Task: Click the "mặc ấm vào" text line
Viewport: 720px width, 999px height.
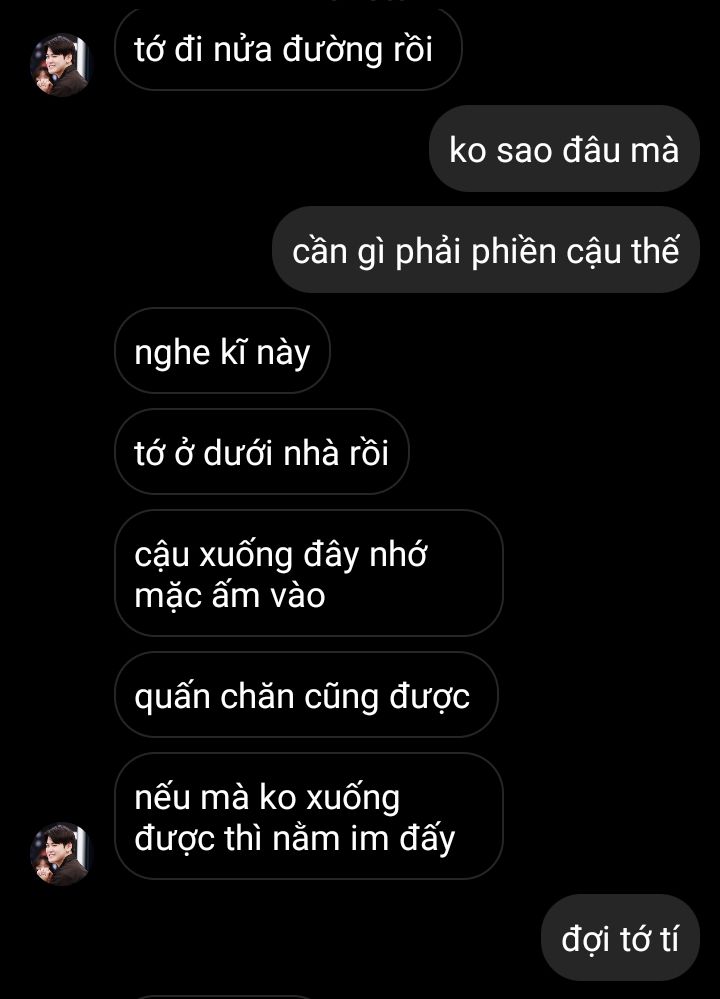Action: (229, 596)
